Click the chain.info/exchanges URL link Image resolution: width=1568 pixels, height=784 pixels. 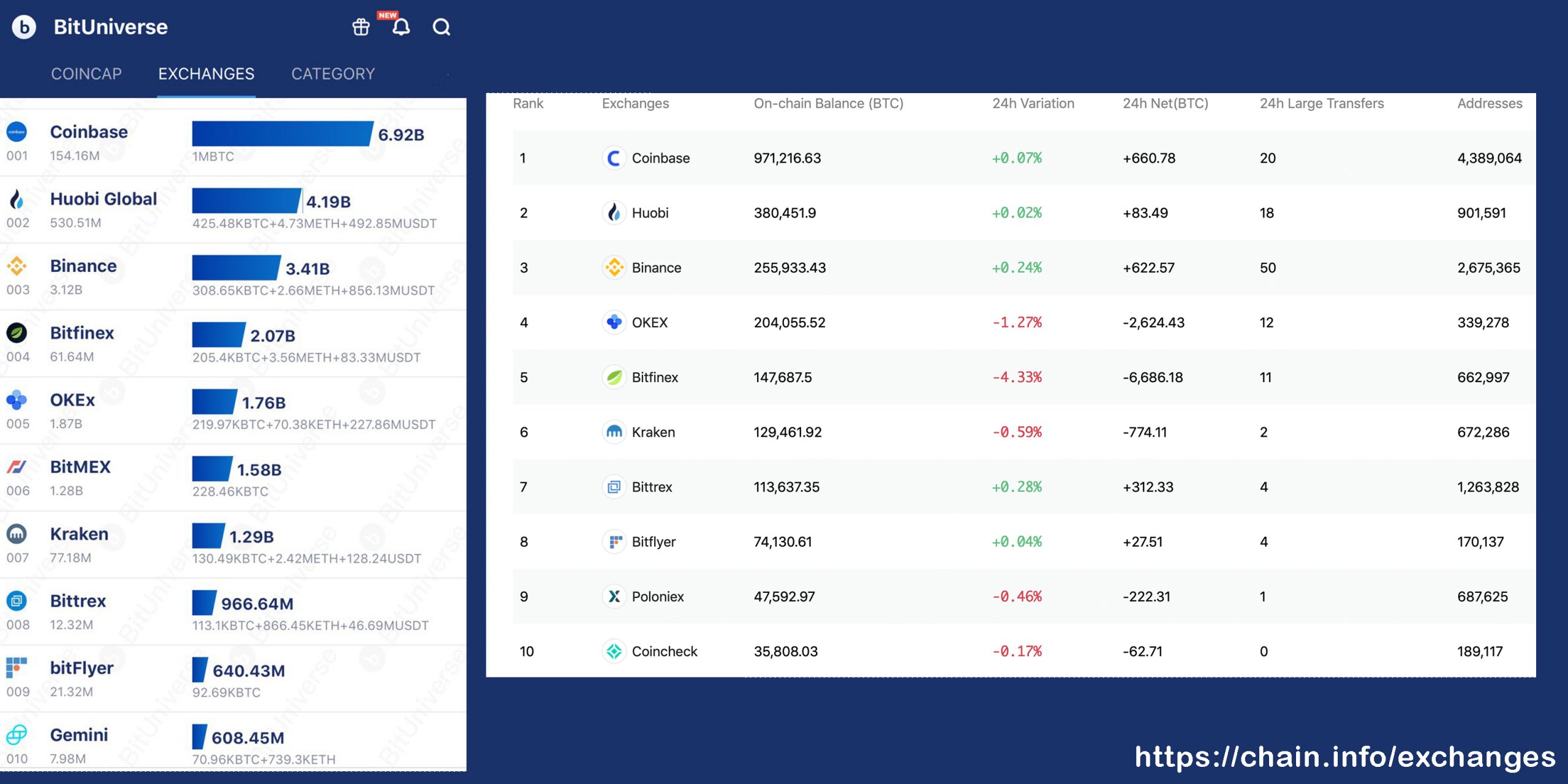[1344, 757]
